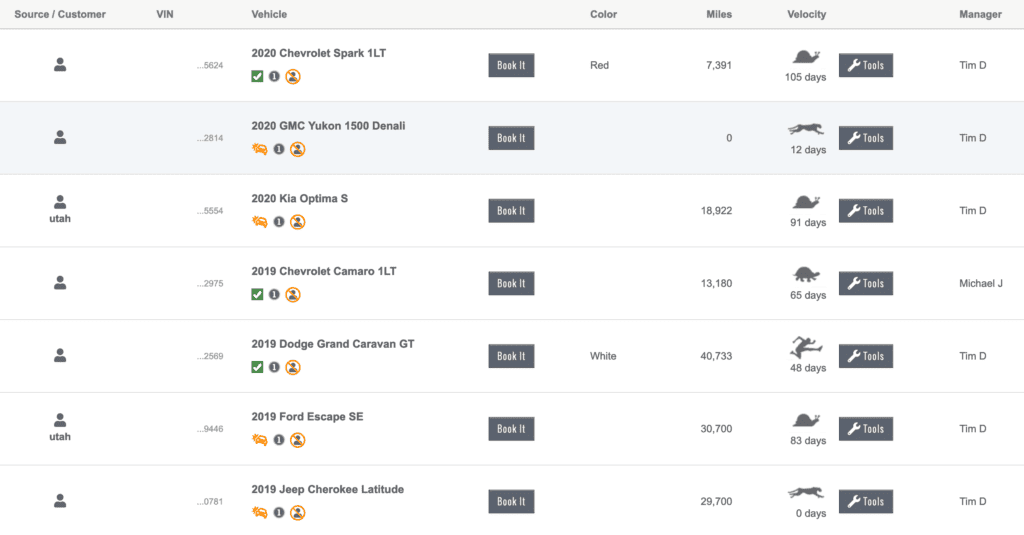Image resolution: width=1024 pixels, height=535 pixels.
Task: Click Book It for the 2019 Chevrolet Camaro
Action: [x=511, y=284]
